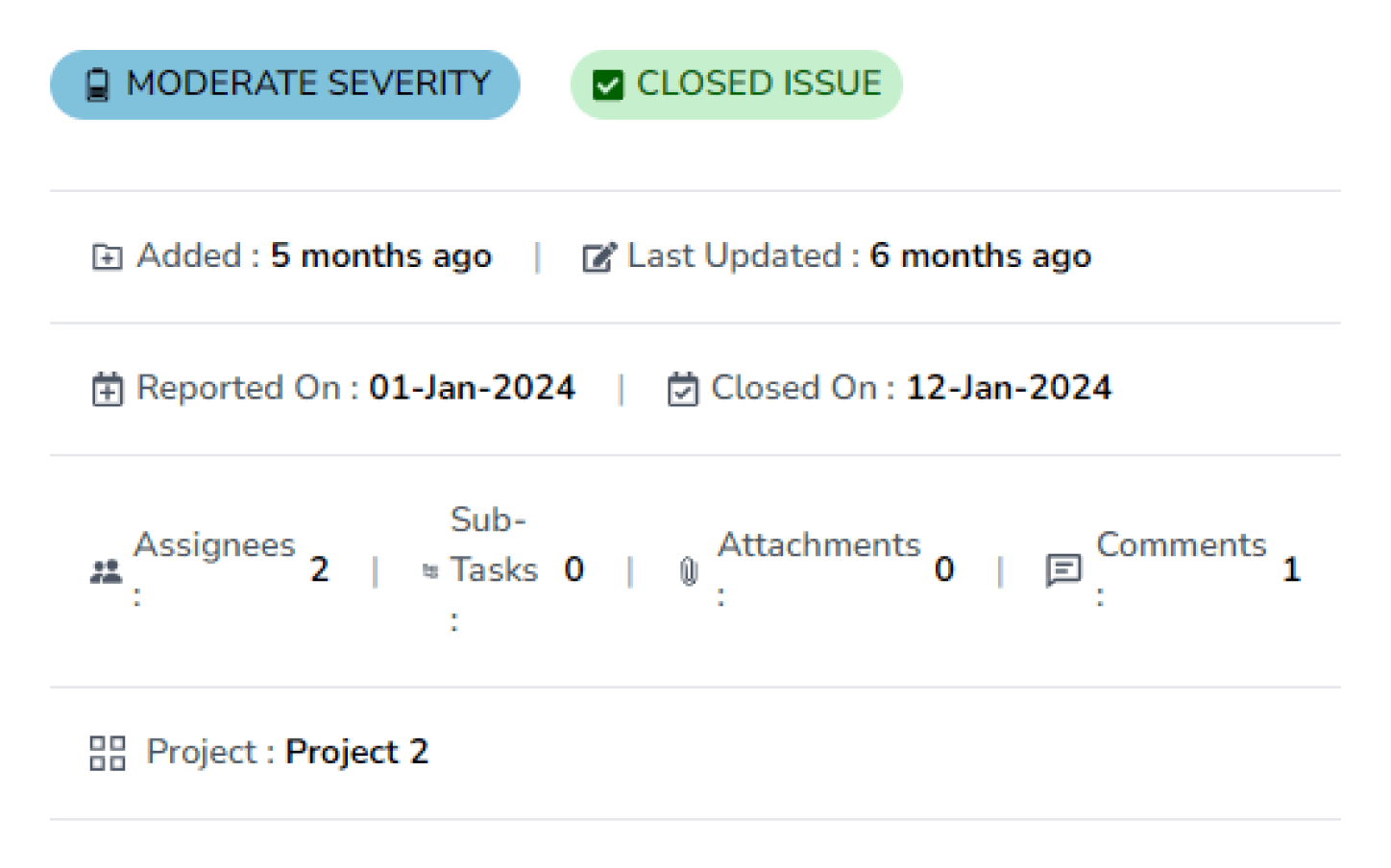Click the Moderate Severity badge icon
The image size is (1391, 868).
tap(97, 84)
